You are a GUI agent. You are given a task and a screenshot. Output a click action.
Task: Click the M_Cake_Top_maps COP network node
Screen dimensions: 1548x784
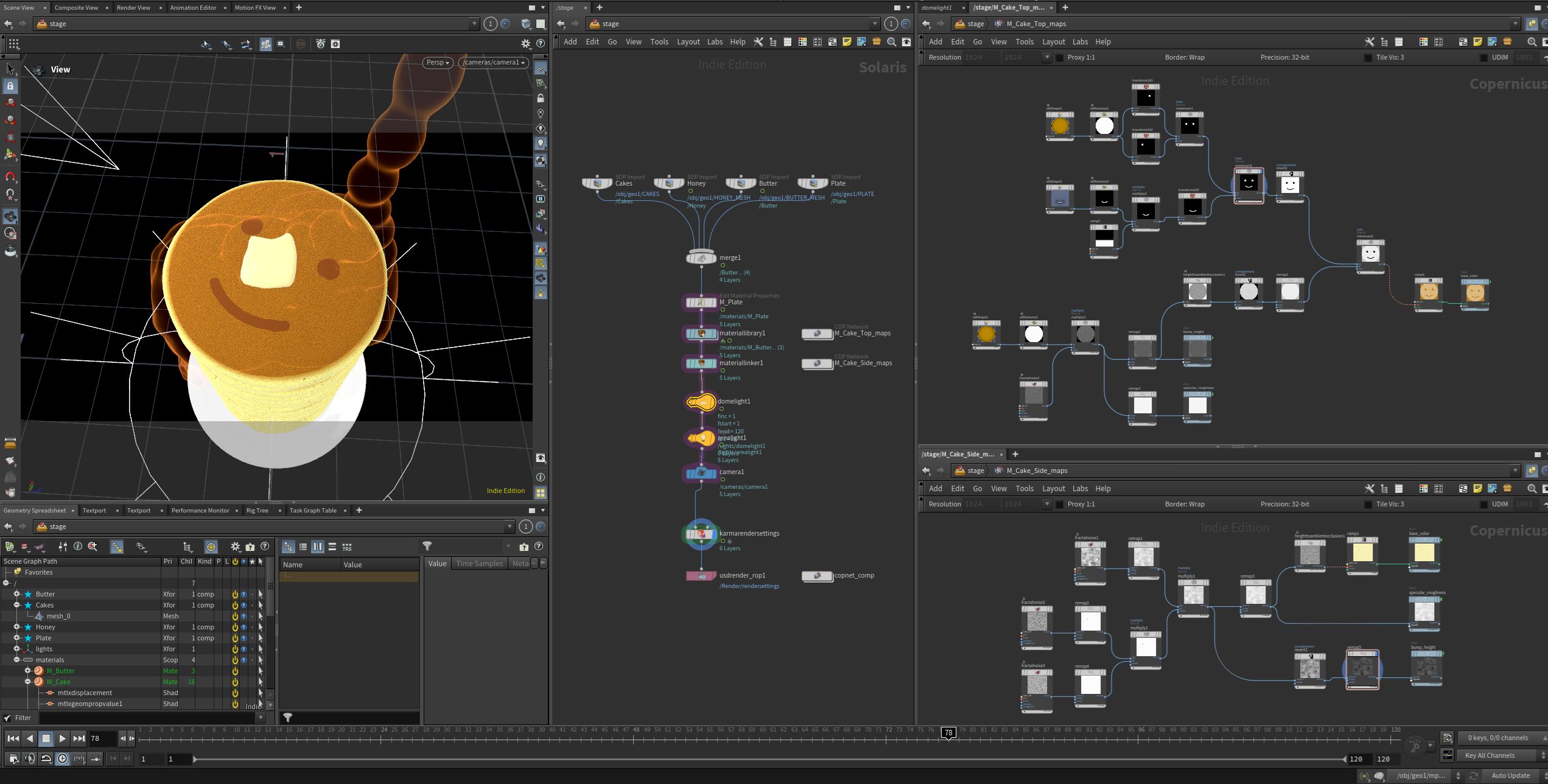click(x=817, y=334)
